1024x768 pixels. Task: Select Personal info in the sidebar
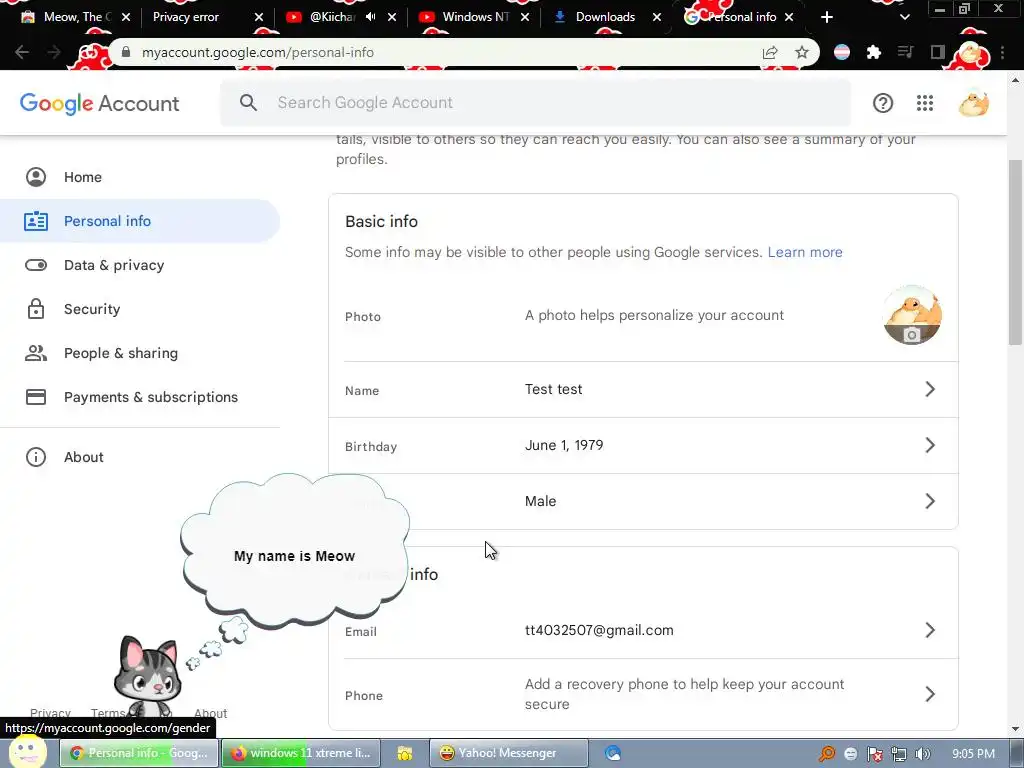tap(140, 221)
